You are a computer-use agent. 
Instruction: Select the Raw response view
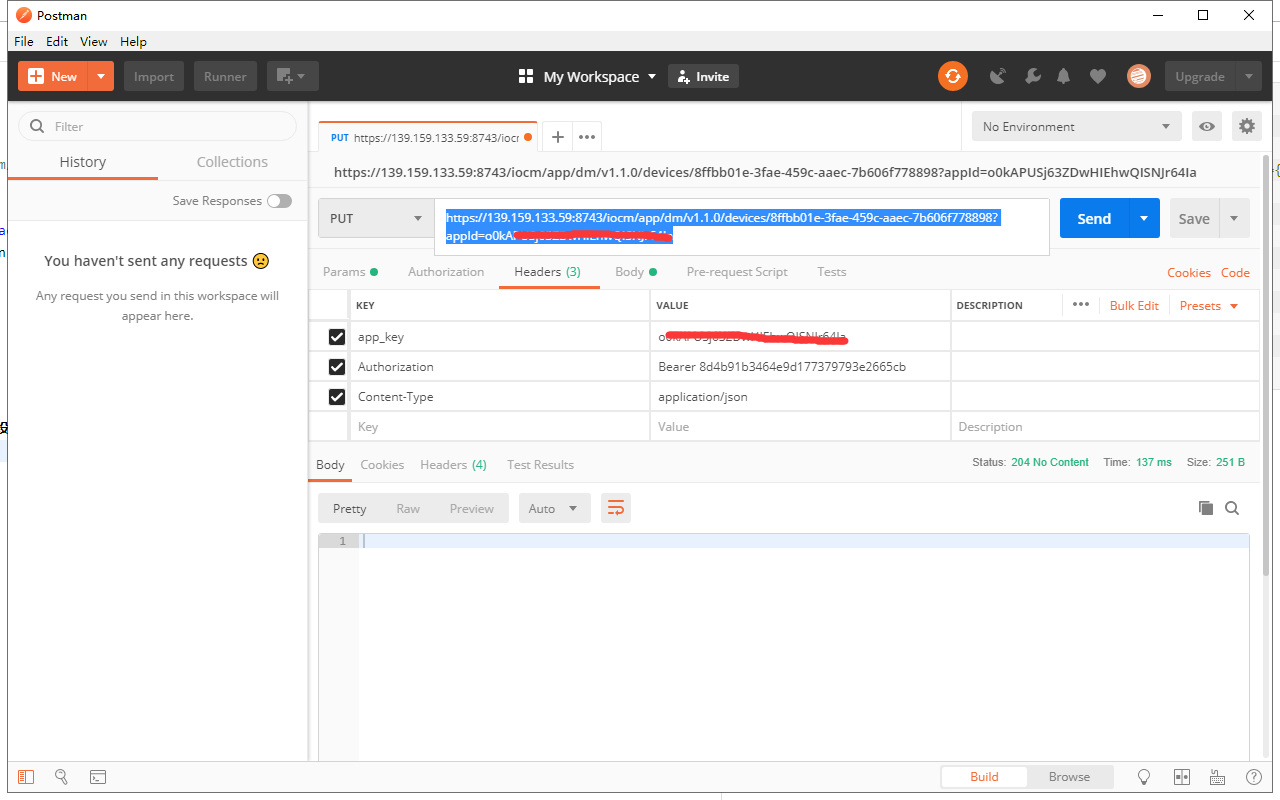tap(408, 508)
